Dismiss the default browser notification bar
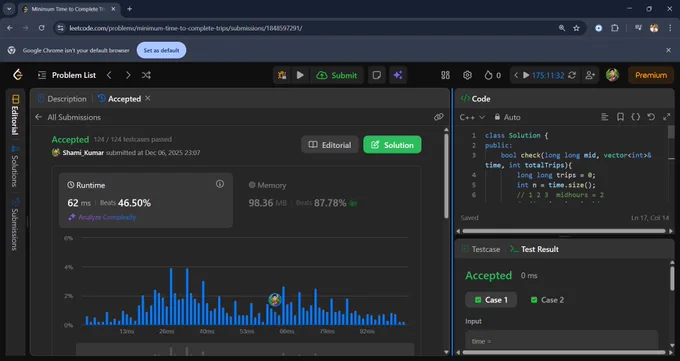 tap(668, 50)
